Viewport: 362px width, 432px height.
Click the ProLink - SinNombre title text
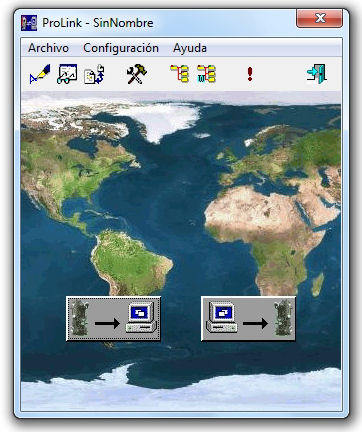pos(98,23)
